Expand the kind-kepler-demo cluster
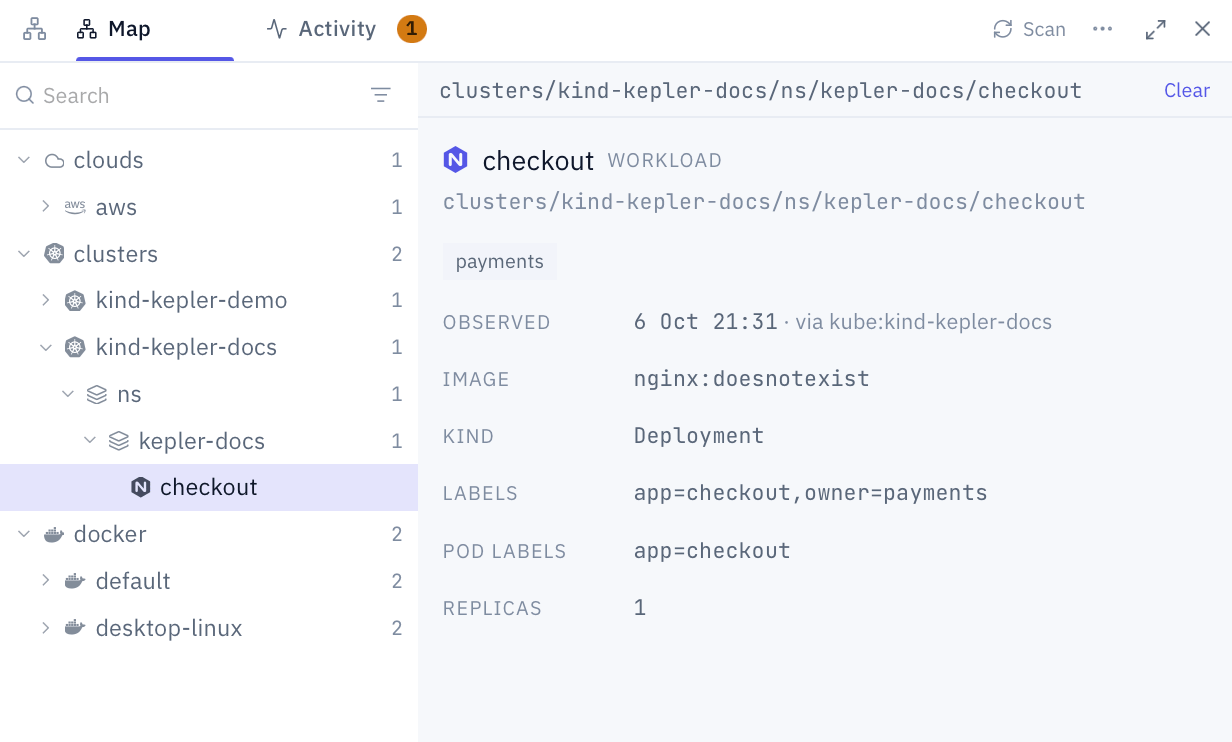This screenshot has width=1232, height=742. pyautogui.click(x=46, y=300)
